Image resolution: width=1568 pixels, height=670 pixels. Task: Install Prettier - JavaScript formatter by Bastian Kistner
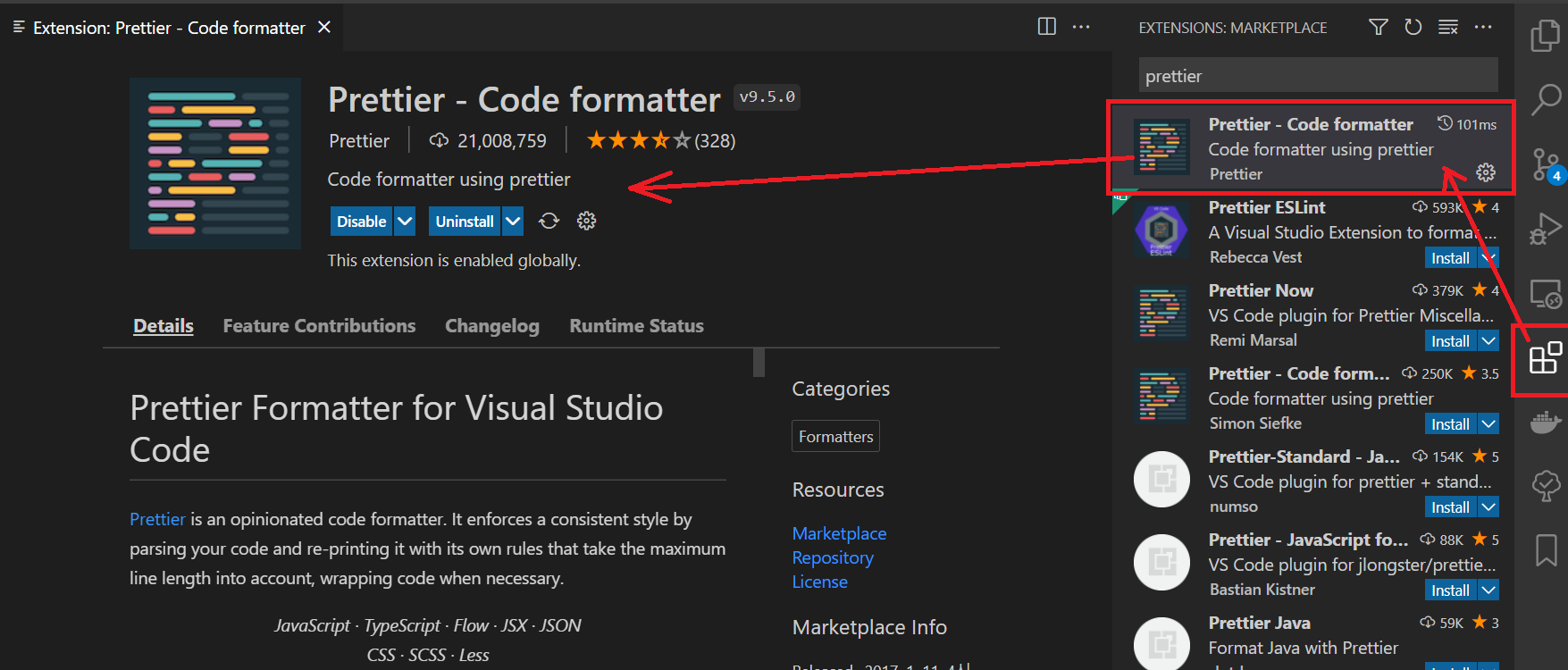pyautogui.click(x=1451, y=590)
